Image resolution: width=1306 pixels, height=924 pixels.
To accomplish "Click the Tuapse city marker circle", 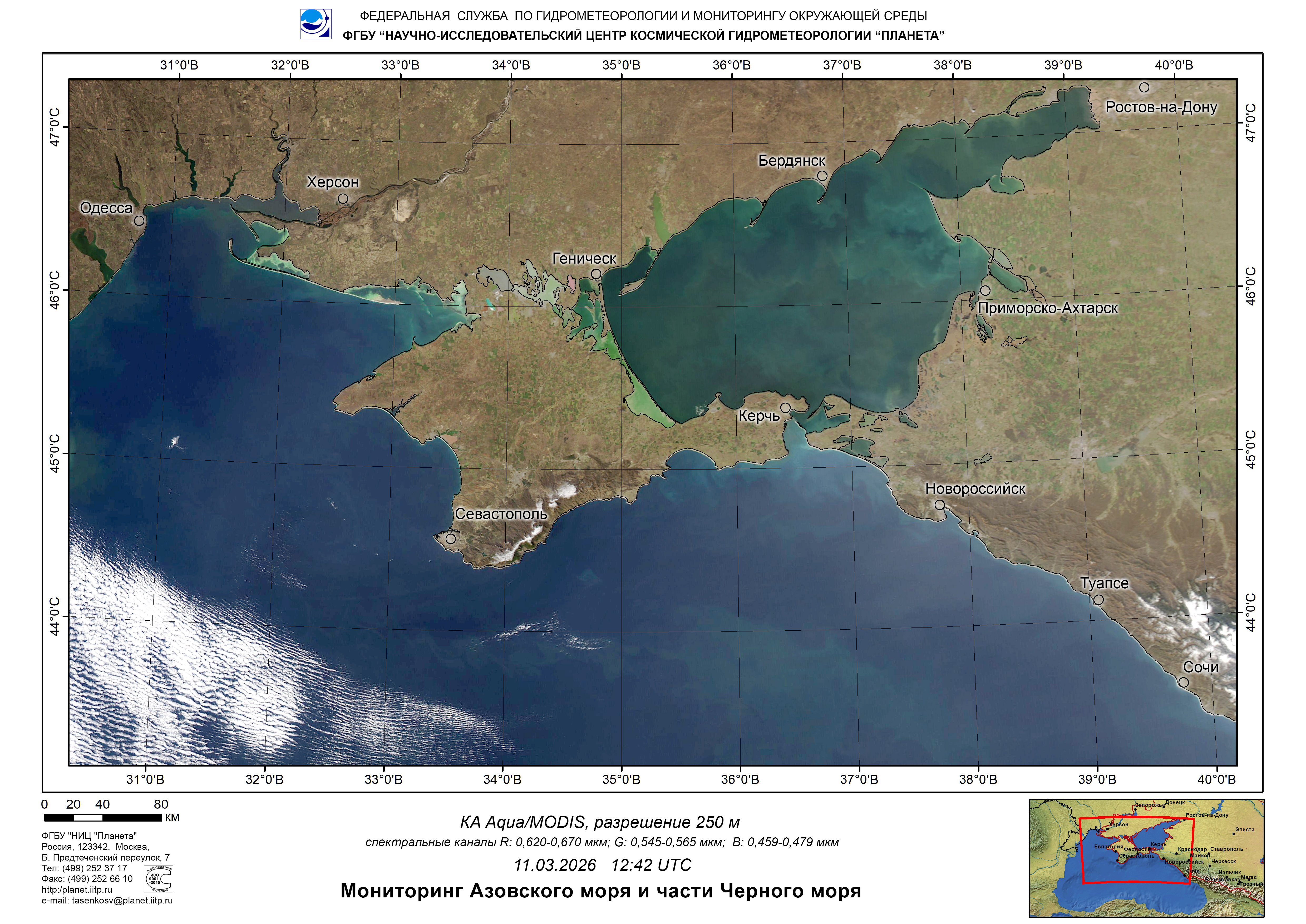I will point(1099,600).
